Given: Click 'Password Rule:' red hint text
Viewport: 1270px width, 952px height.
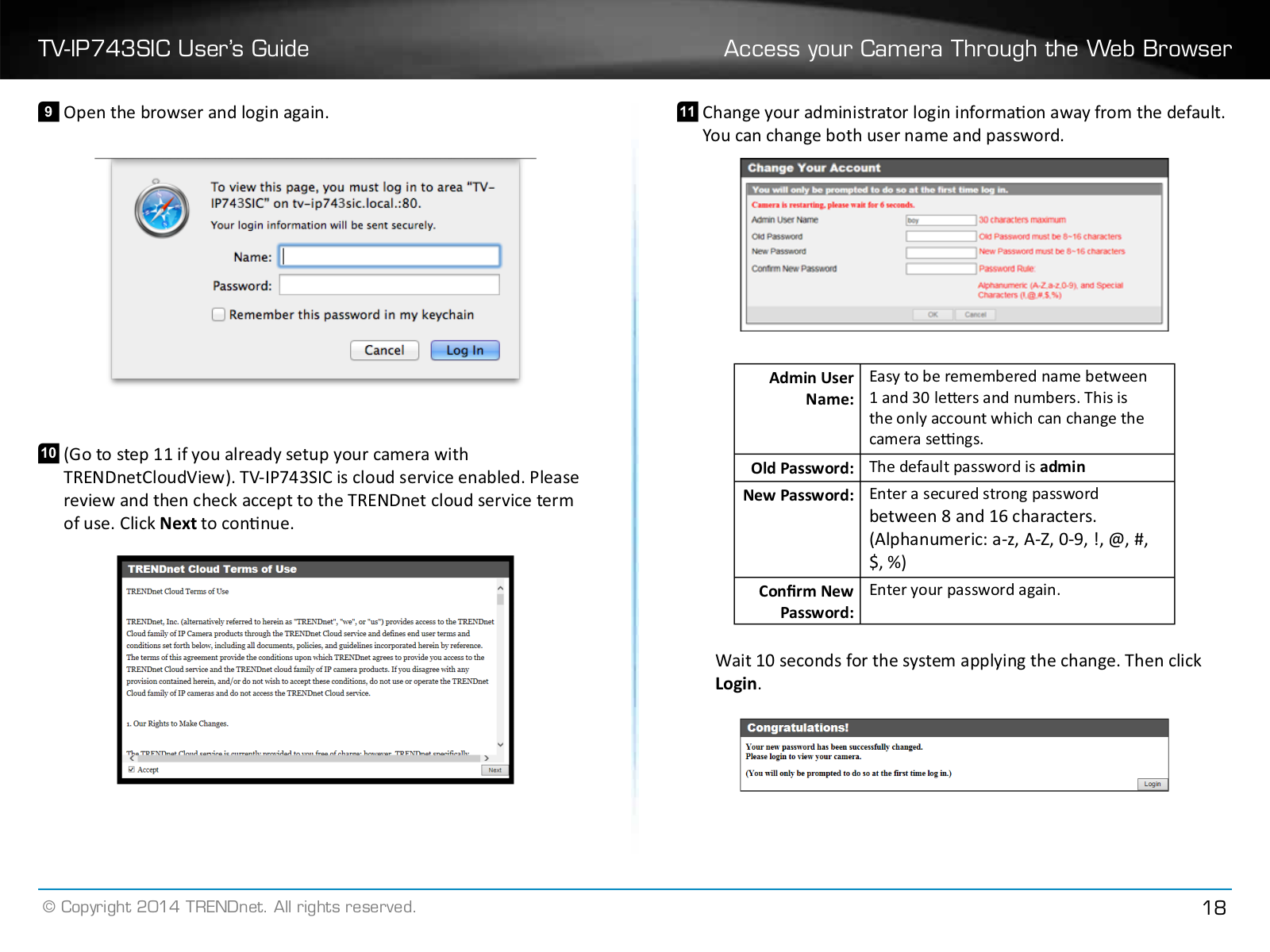Looking at the screenshot, I should coord(1007,268).
